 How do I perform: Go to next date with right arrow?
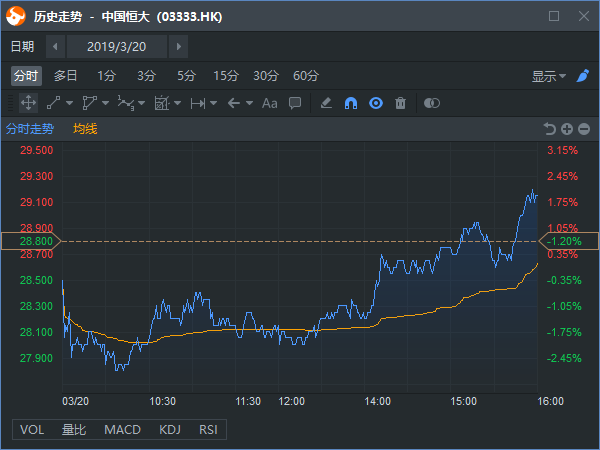[178, 47]
